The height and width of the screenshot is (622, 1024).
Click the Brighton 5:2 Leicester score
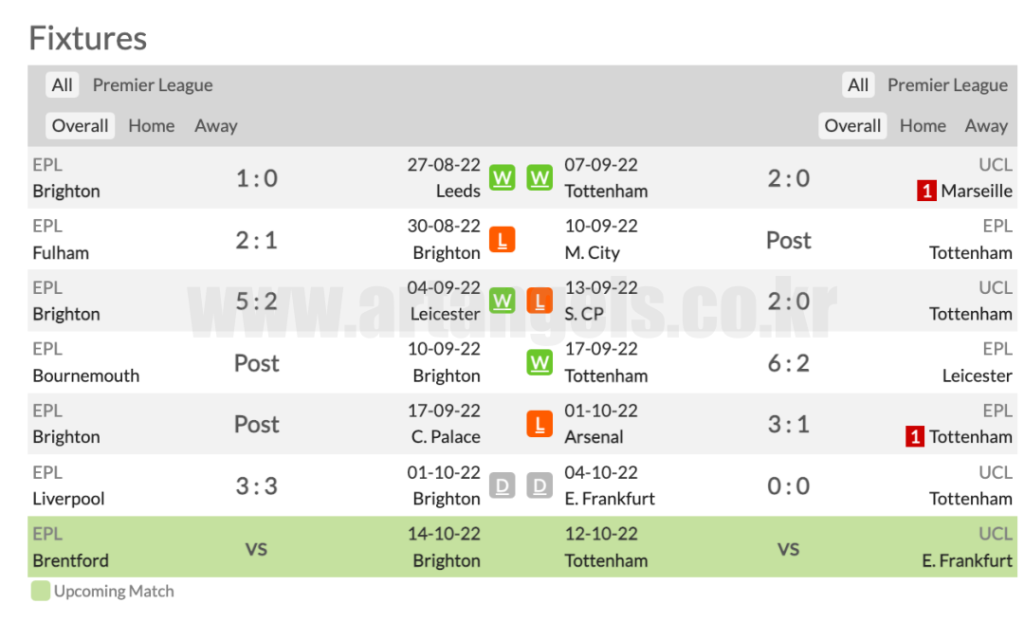point(256,301)
